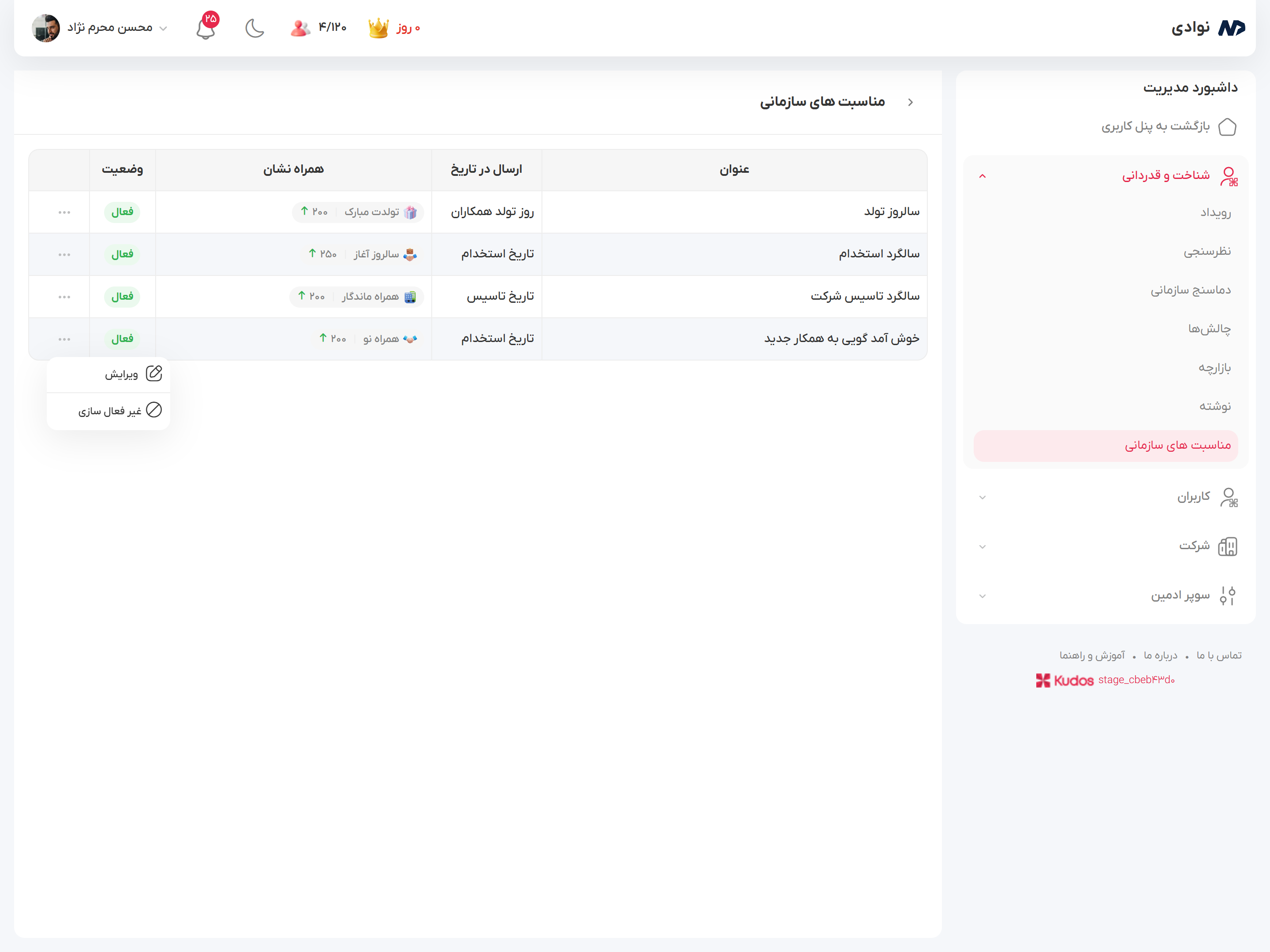Open نظرسنجی in the sidebar
This screenshot has width=1270, height=952.
click(1207, 251)
